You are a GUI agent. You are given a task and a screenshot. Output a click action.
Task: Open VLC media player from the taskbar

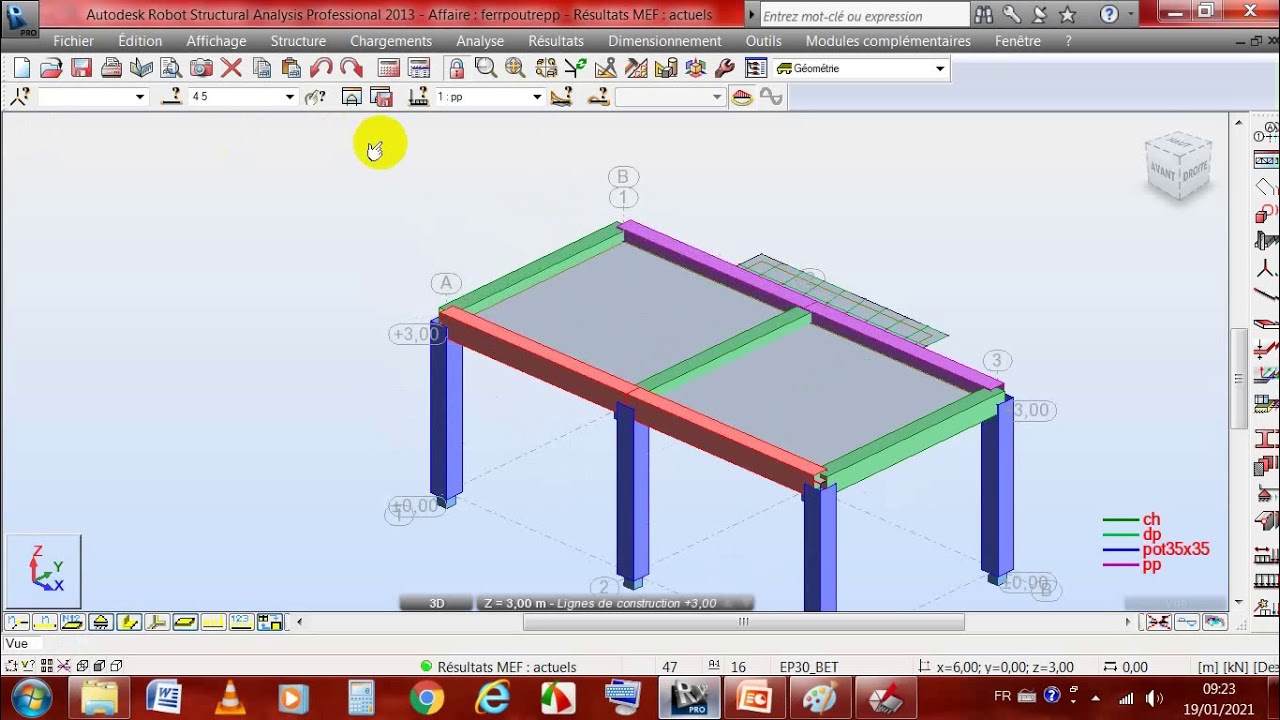pos(230,697)
